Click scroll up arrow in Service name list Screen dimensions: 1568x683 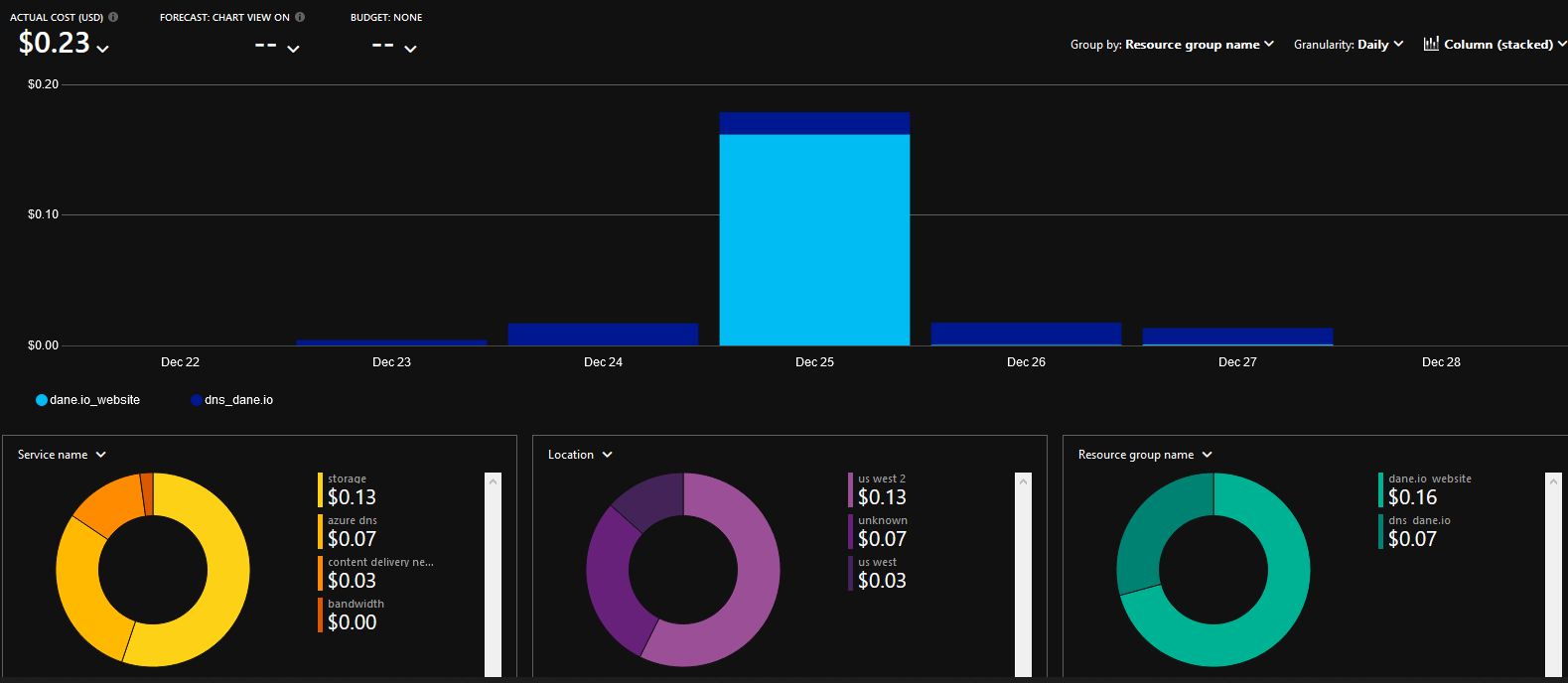[493, 481]
